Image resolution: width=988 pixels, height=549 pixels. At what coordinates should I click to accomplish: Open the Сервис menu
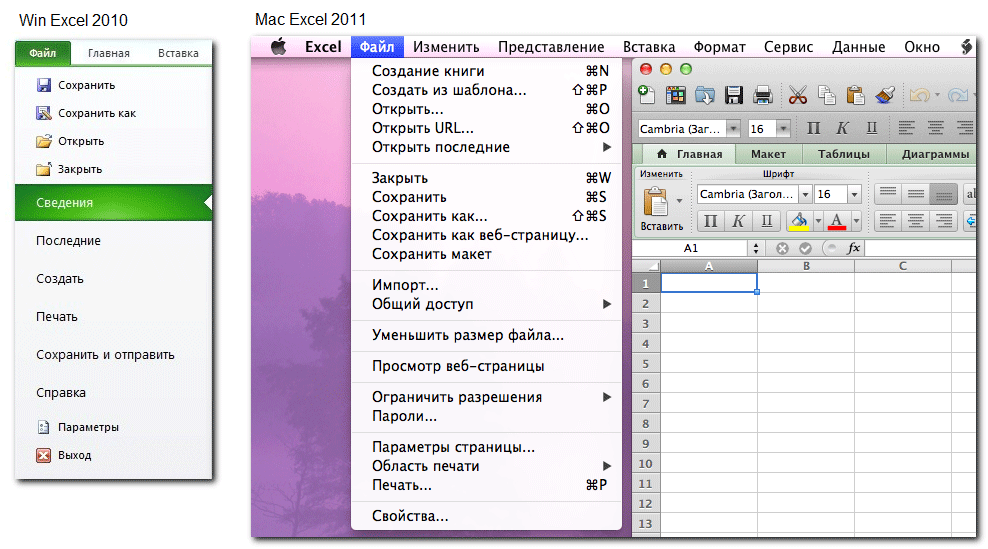click(x=788, y=47)
